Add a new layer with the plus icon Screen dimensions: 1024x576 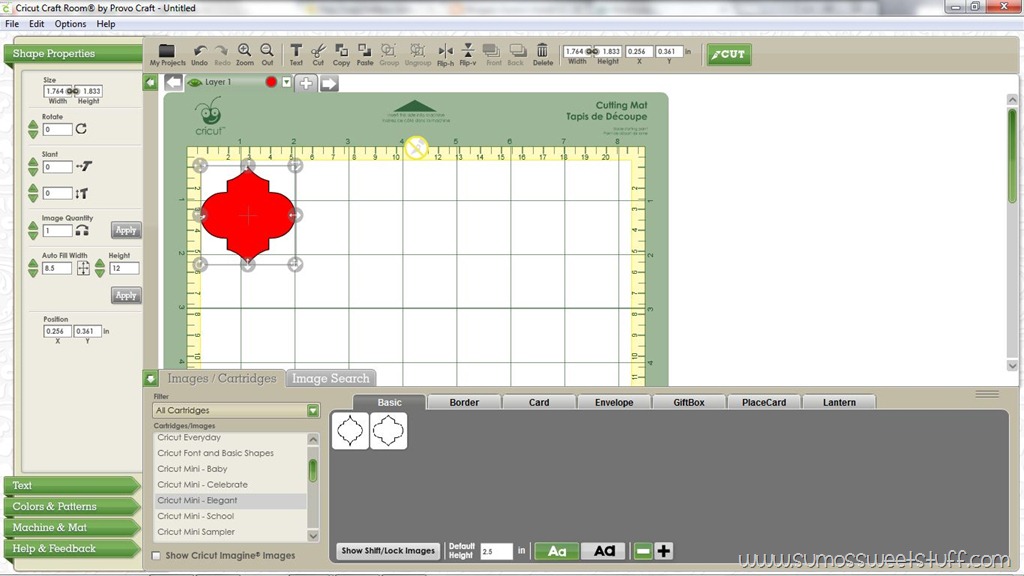click(x=306, y=83)
